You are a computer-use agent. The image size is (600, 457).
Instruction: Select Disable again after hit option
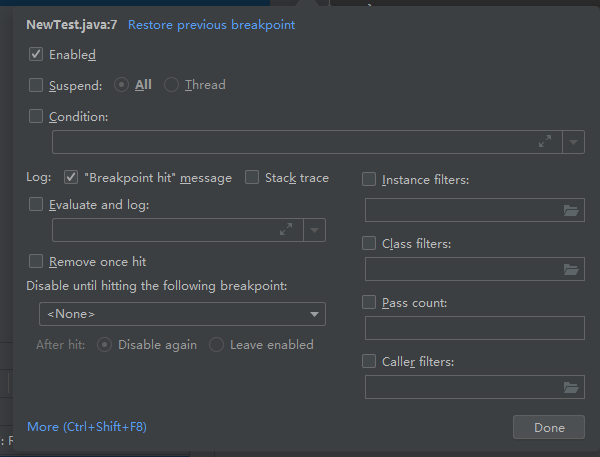[104, 345]
